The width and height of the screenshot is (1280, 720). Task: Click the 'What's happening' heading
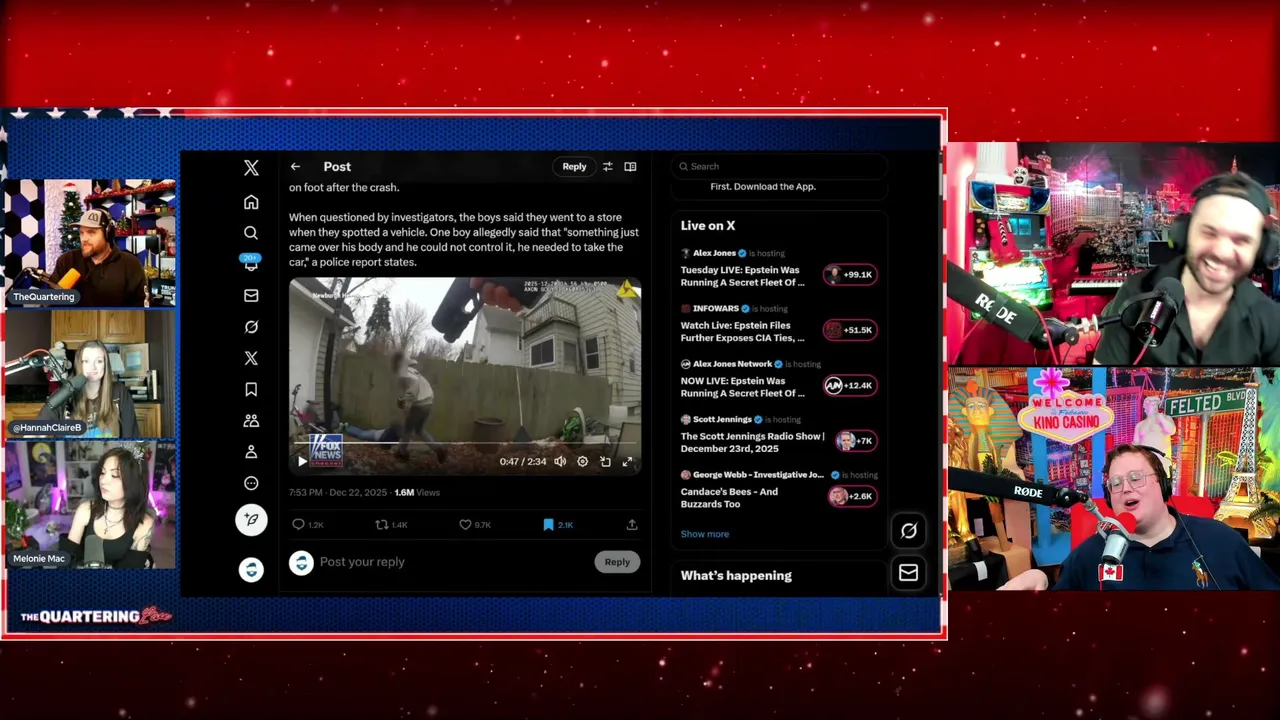736,576
